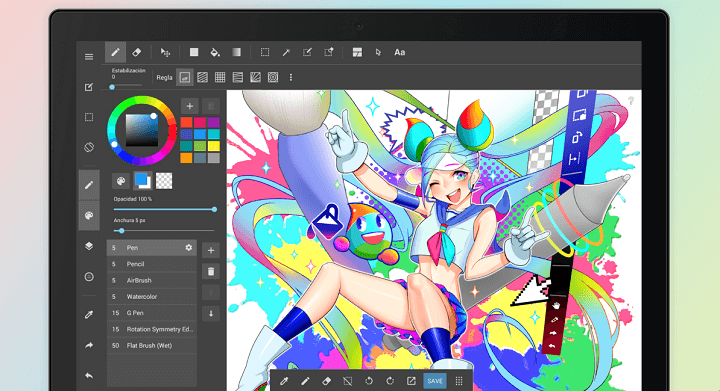Click deselect icon in bottom bar

(x=348, y=381)
